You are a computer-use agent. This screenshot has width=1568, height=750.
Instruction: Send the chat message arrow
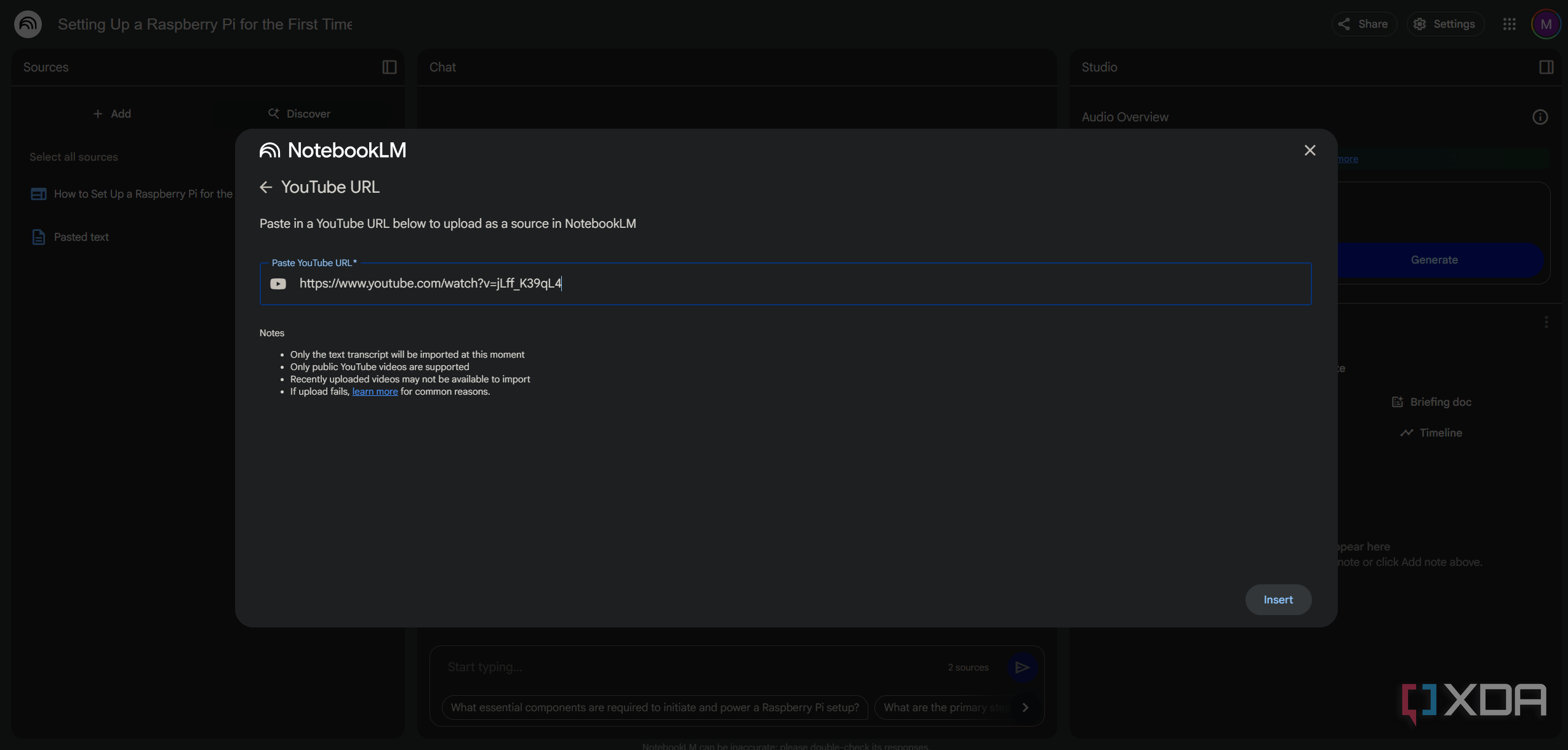pyautogui.click(x=1022, y=667)
